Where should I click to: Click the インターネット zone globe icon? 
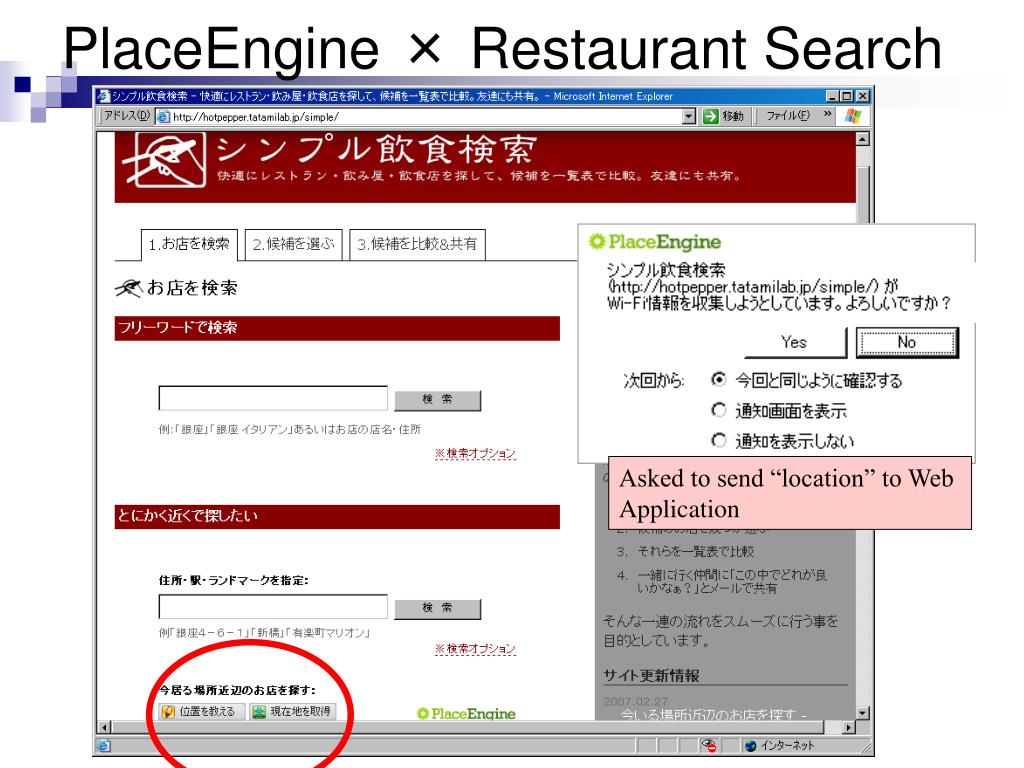point(750,745)
